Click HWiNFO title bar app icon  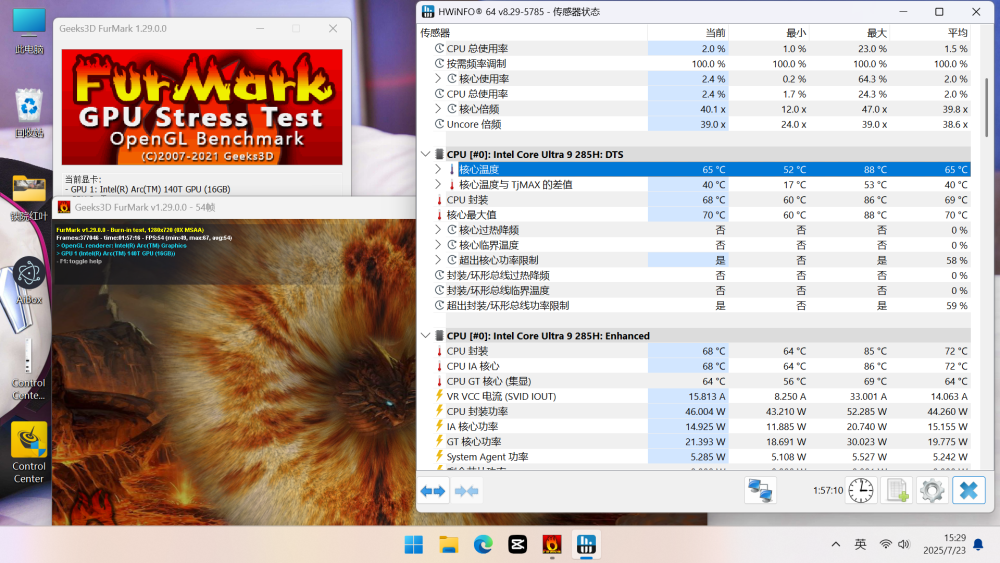[428, 11]
